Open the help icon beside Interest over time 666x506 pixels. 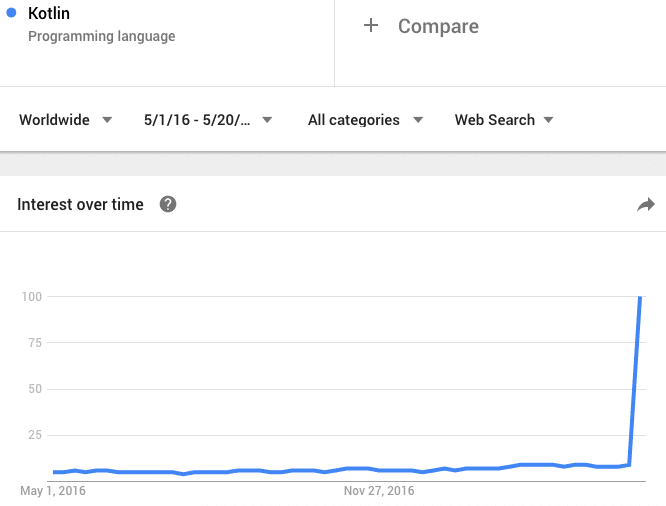(168, 204)
